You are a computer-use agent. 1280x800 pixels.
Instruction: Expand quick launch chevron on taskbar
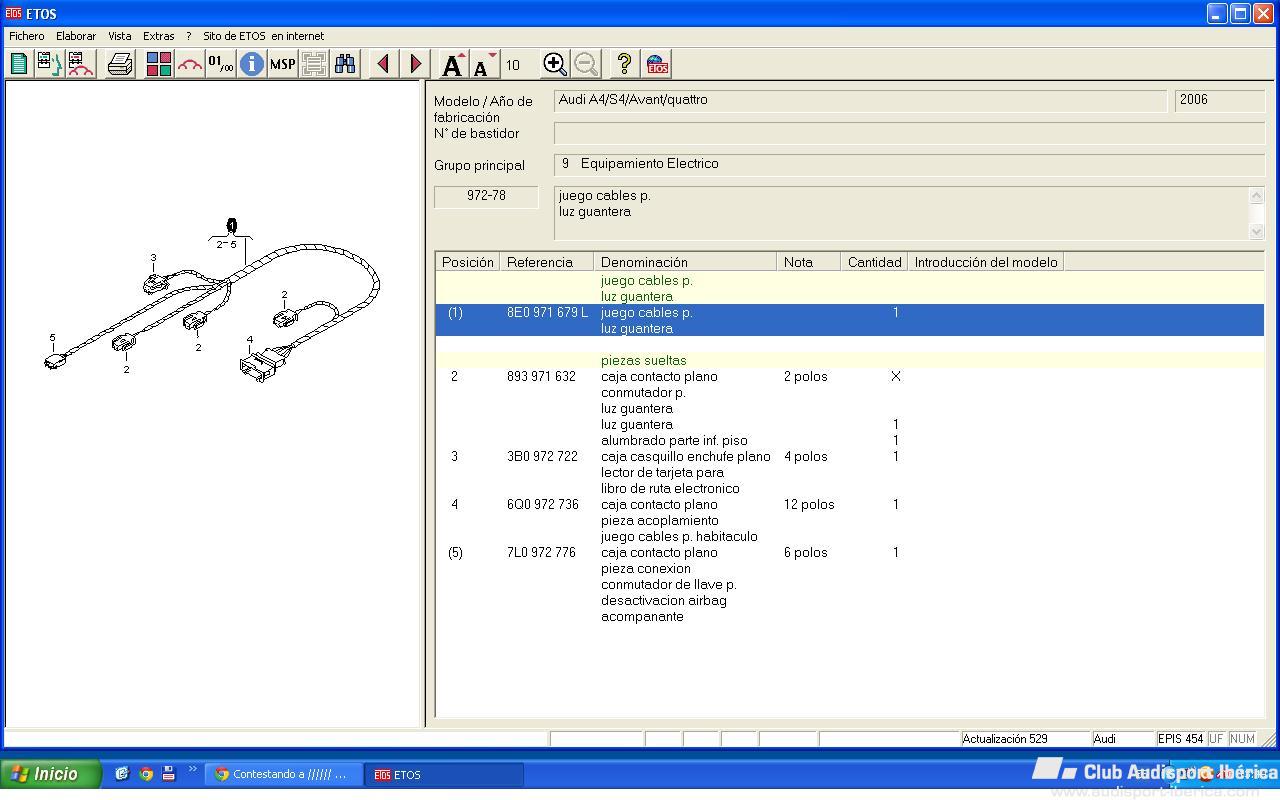[192, 771]
